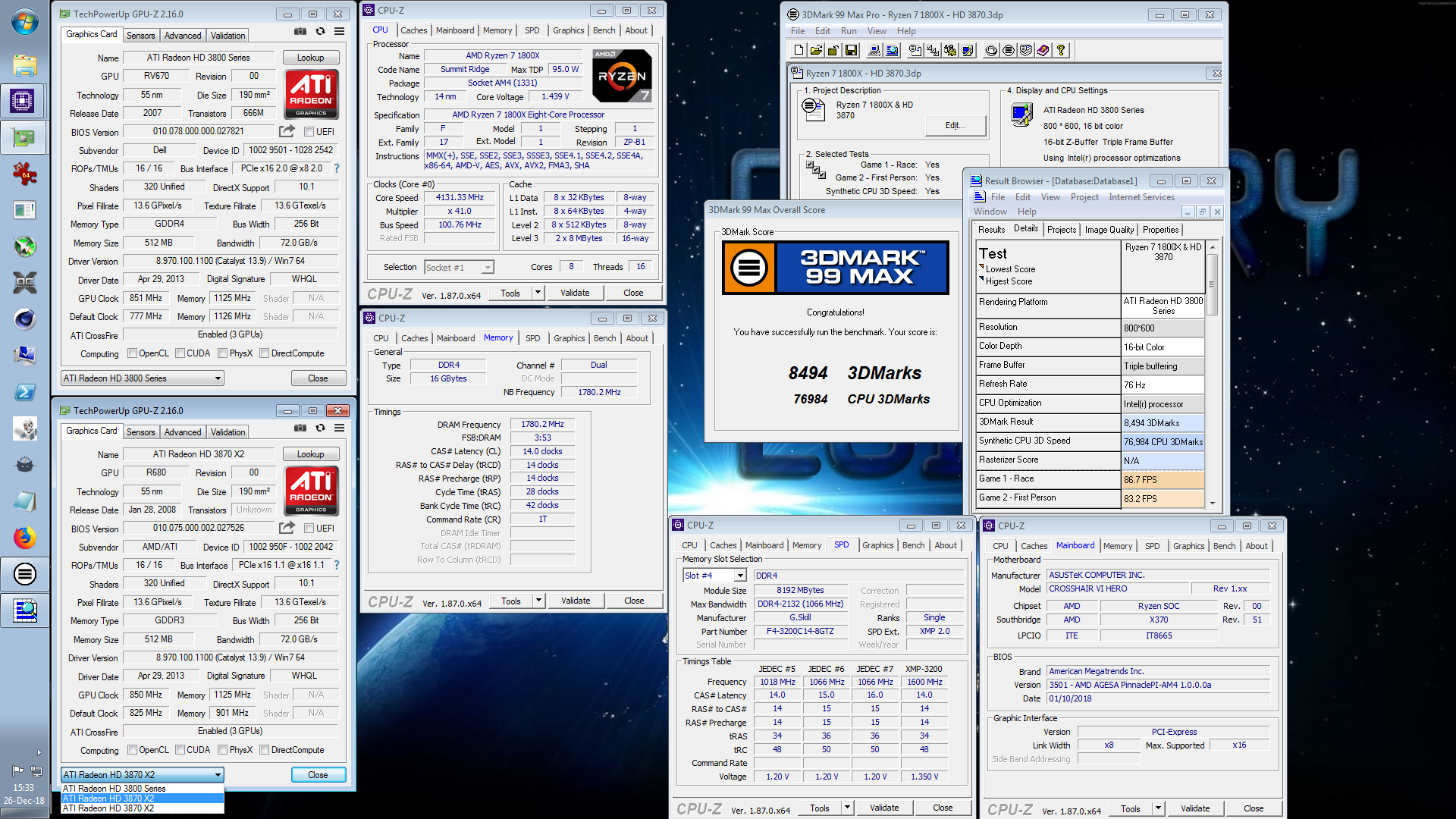The height and width of the screenshot is (819, 1456).
Task: Click BIOS export icon in bottom GPU-Z window
Action: click(287, 528)
